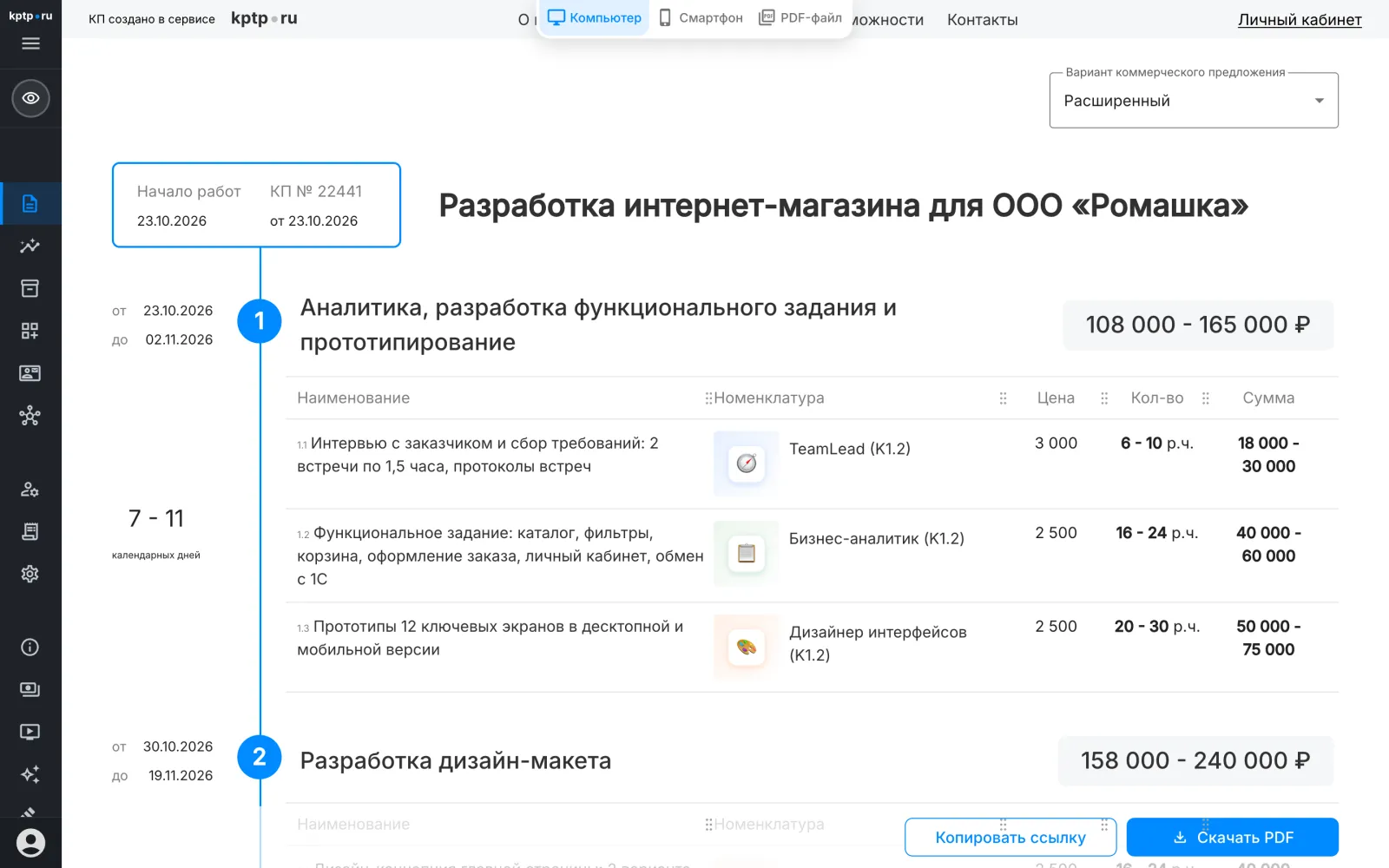
Task: Open the contact card sidebar icon
Action: pos(30,373)
